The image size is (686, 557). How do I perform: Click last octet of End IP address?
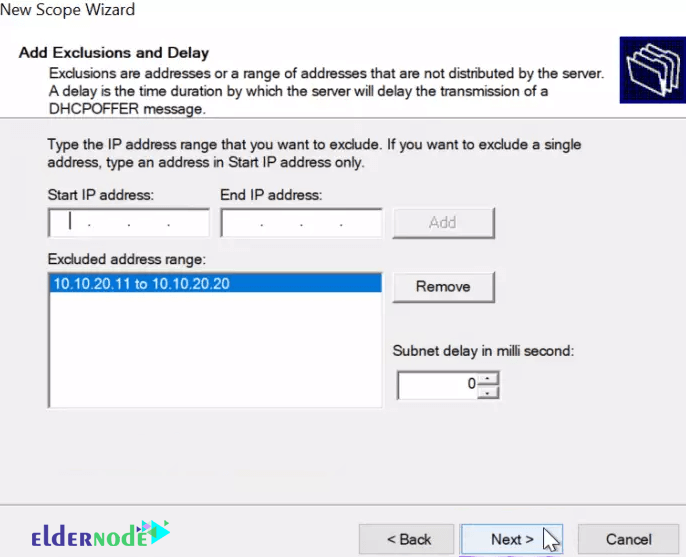[360, 223]
